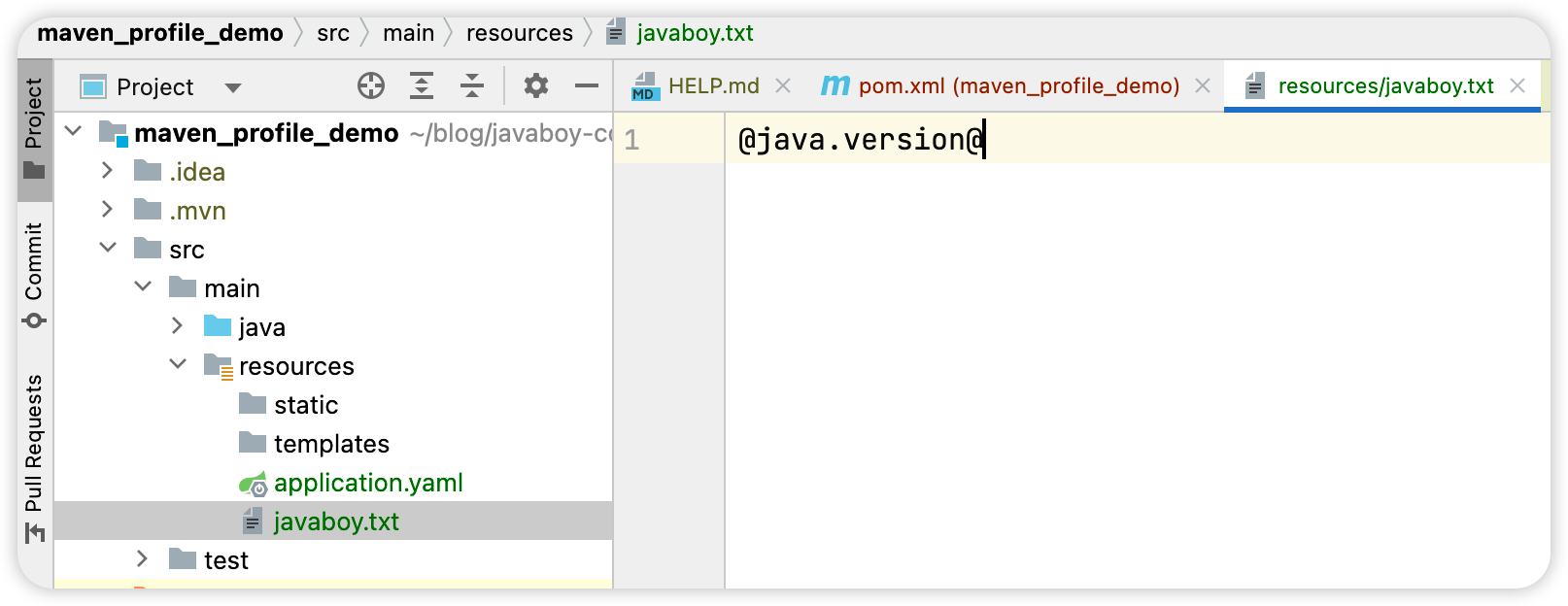Viewport: 1568px width, 606px height.
Task: Open the Project view dropdown
Action: 232,87
